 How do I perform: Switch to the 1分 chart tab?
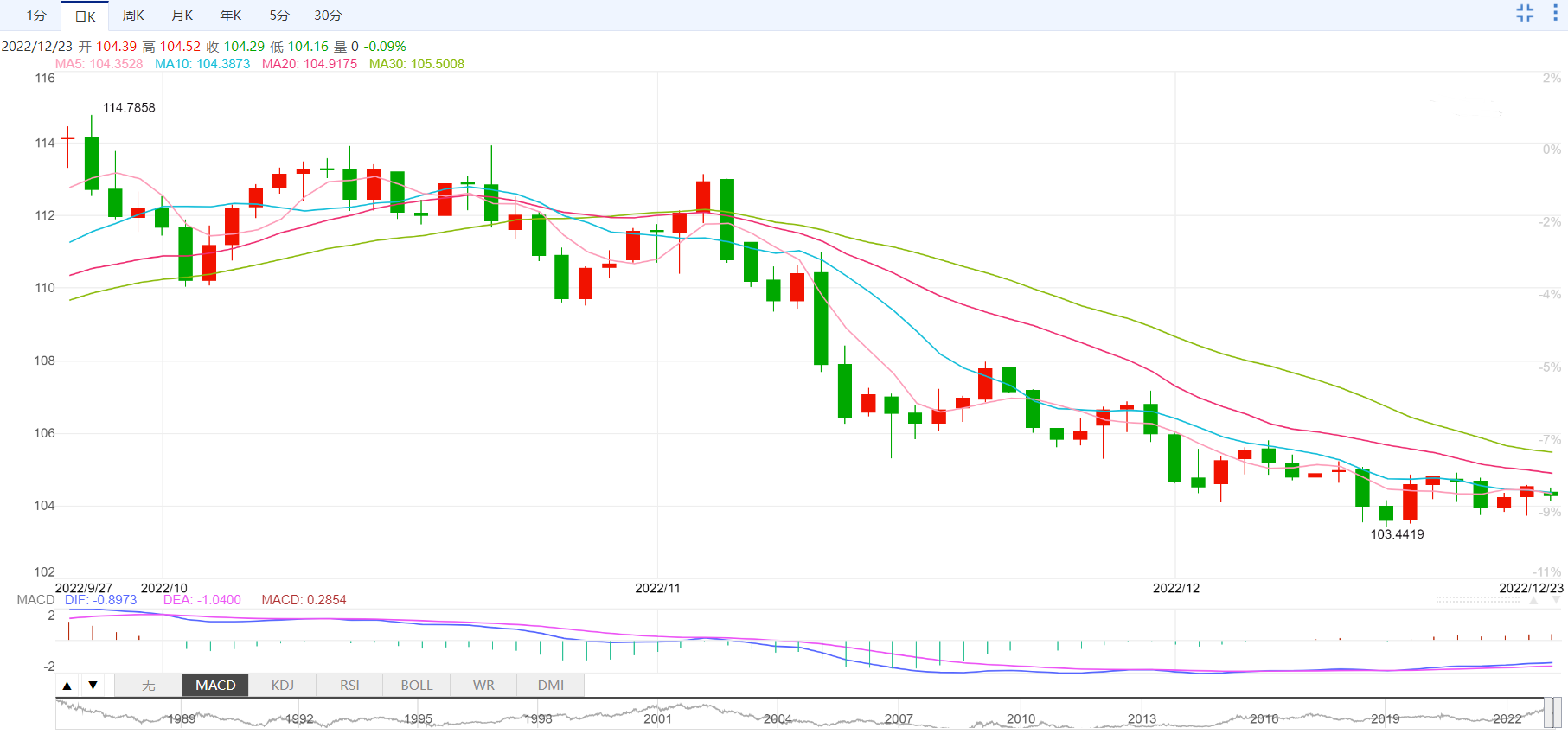35,16
